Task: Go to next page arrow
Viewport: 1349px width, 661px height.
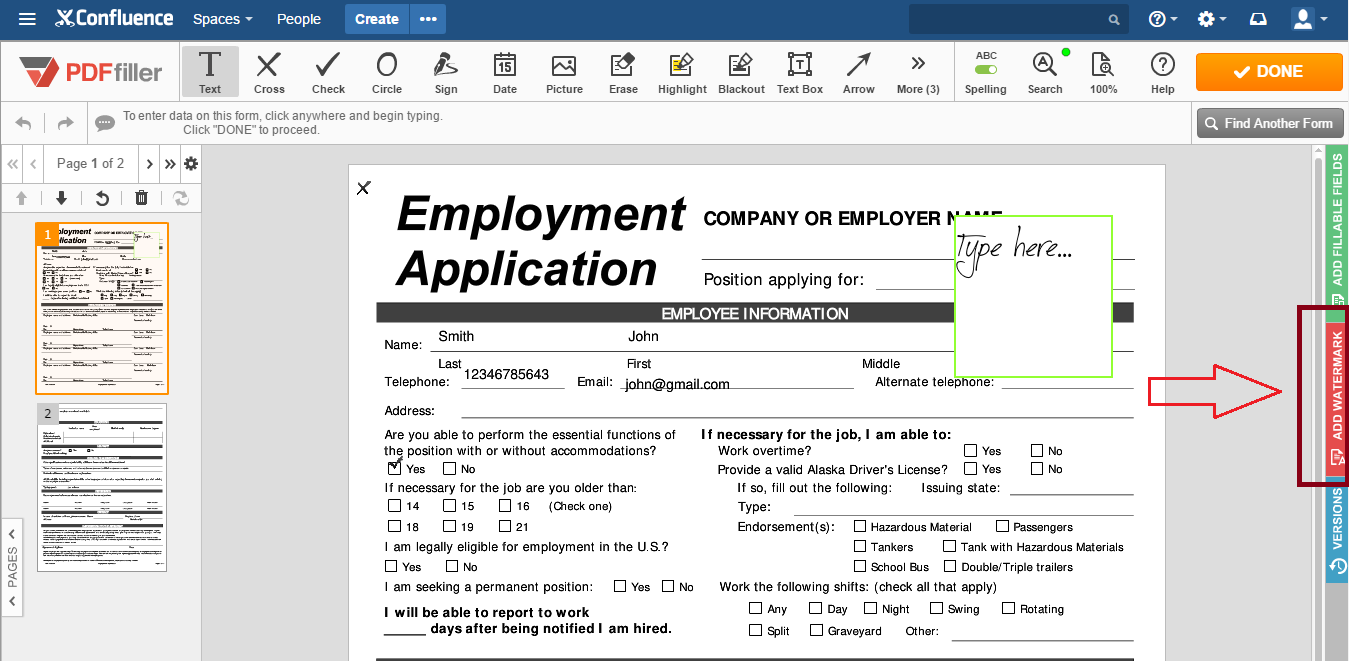Action: click(x=150, y=164)
